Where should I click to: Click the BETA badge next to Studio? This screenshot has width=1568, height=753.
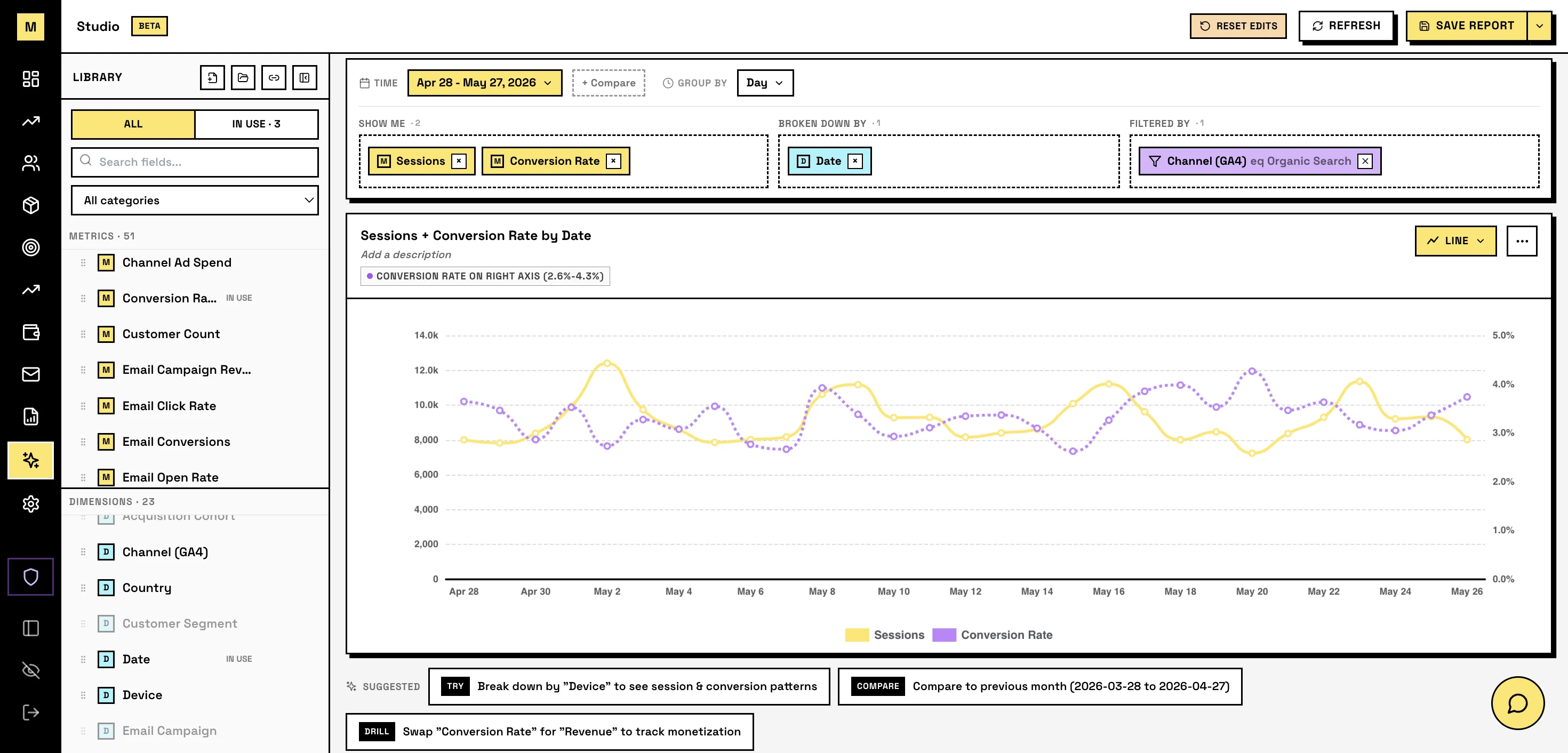coord(149,26)
